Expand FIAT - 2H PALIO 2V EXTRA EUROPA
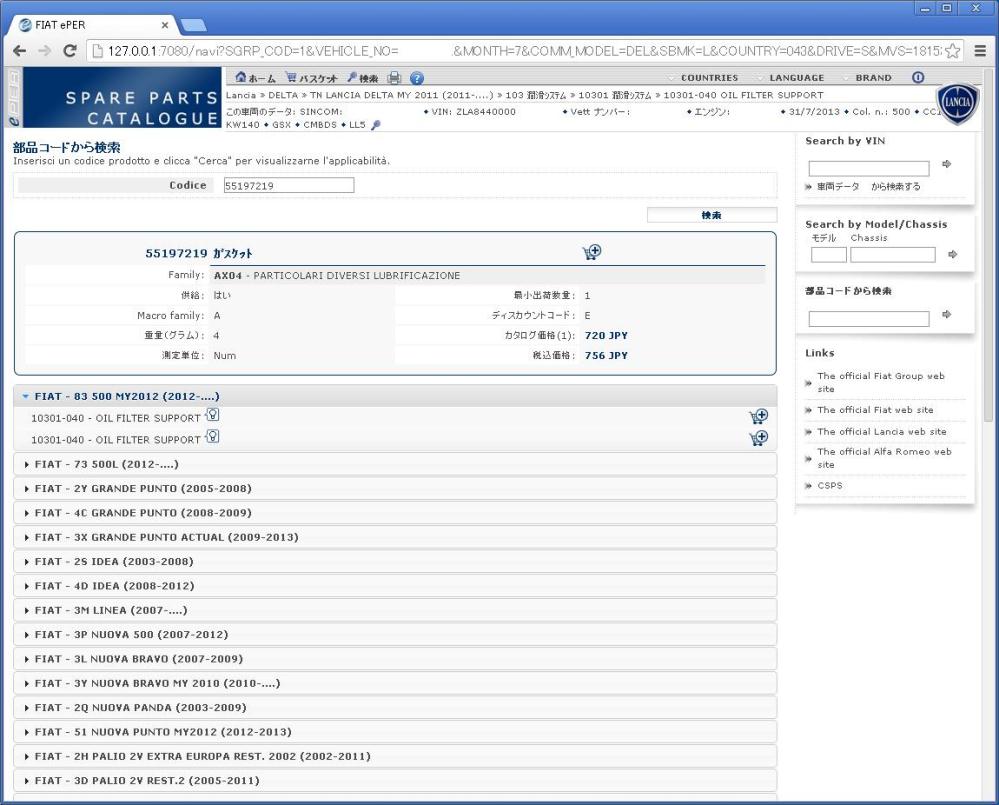 (395, 756)
